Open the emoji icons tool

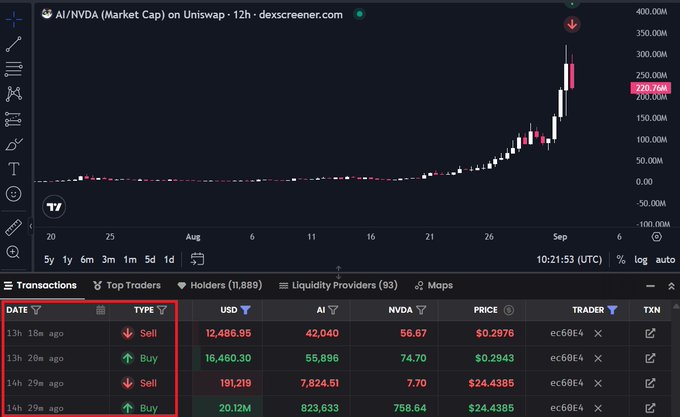click(x=14, y=194)
